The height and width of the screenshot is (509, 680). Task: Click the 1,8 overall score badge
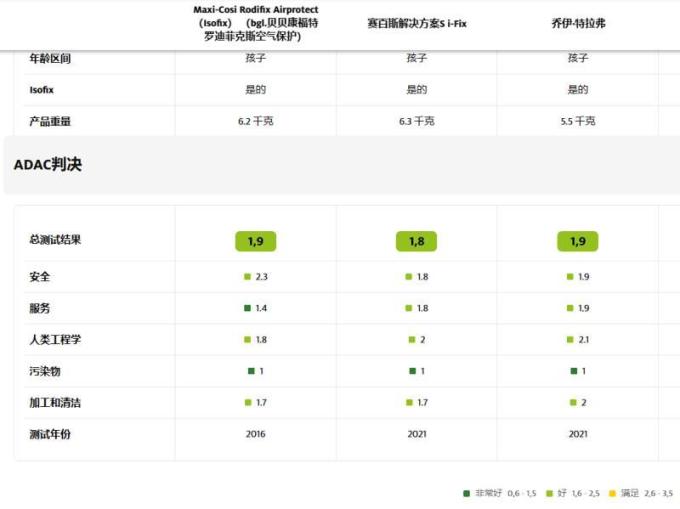416,241
